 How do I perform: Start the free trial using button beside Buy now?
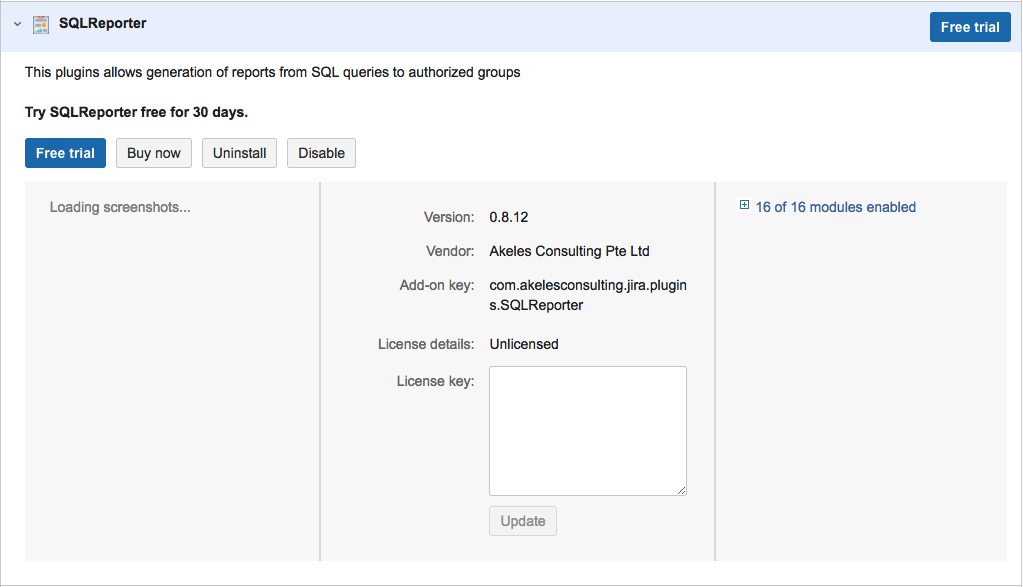(65, 153)
